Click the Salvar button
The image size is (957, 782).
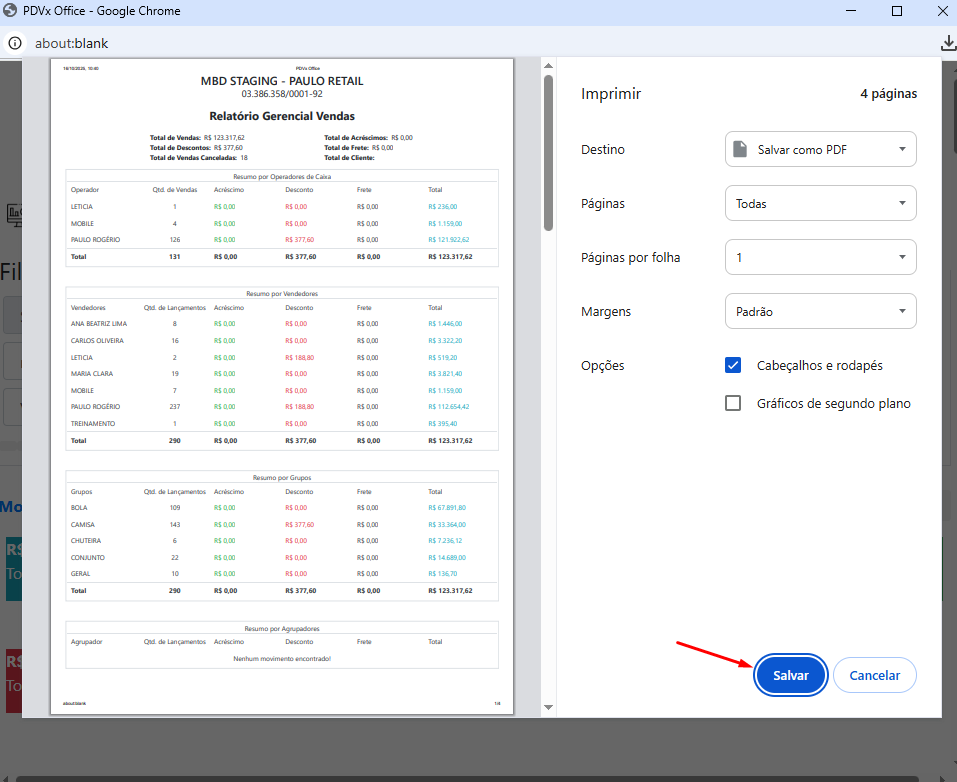pyautogui.click(x=790, y=676)
